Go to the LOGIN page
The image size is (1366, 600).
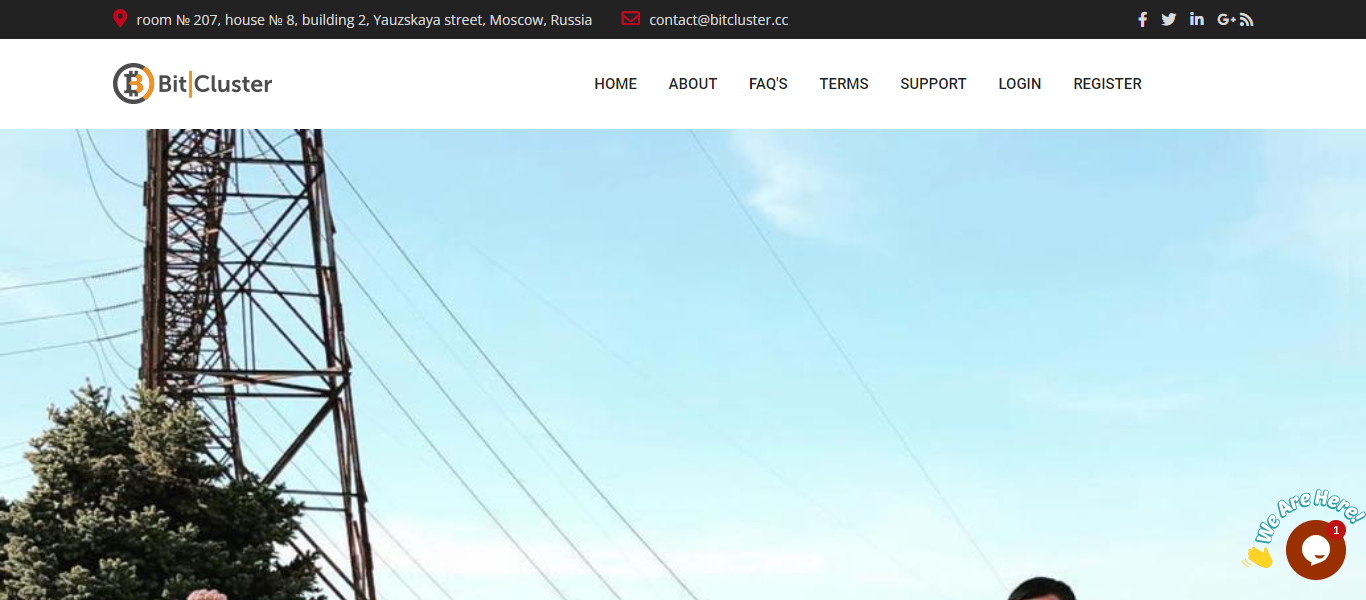pos(1019,84)
